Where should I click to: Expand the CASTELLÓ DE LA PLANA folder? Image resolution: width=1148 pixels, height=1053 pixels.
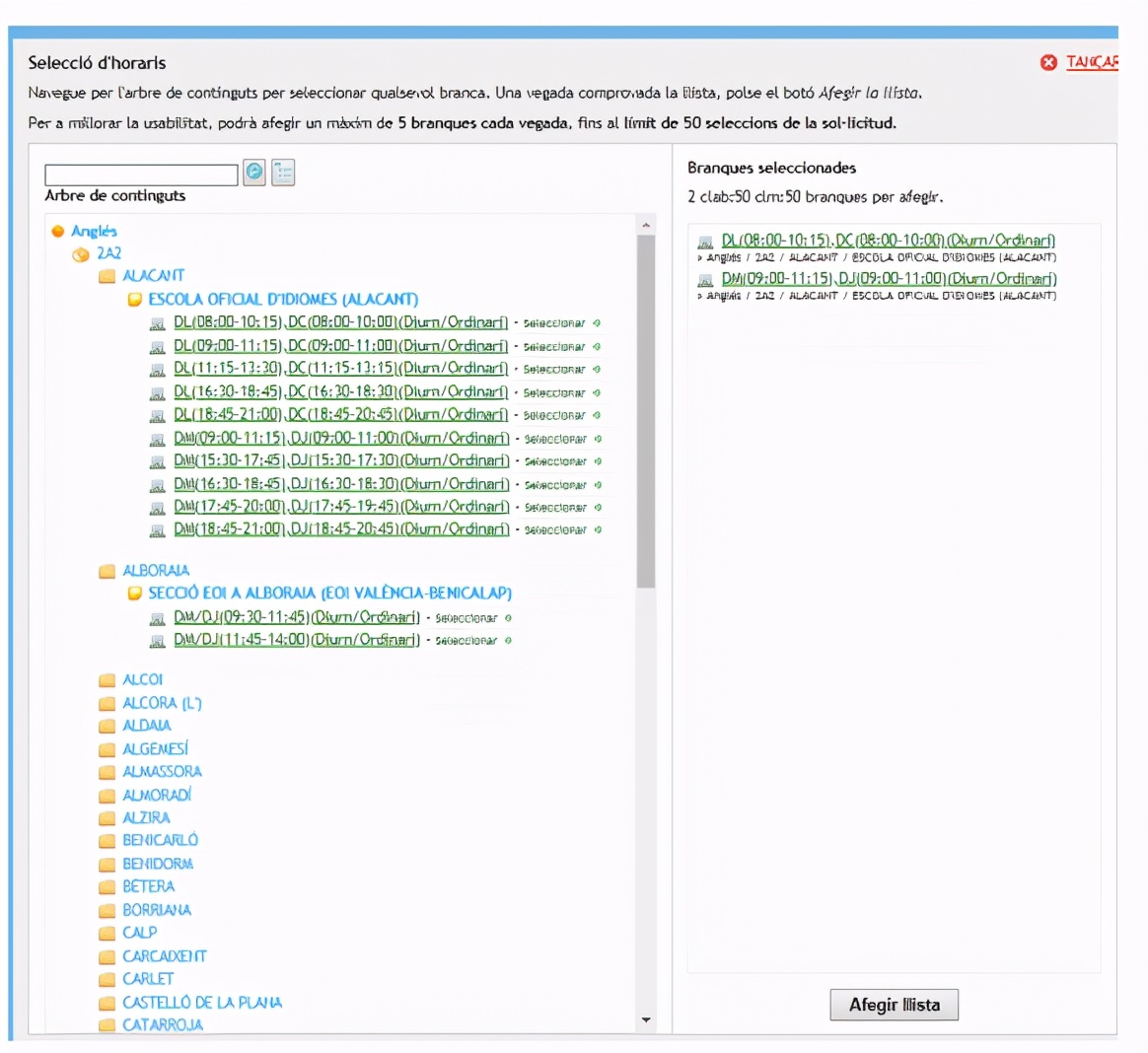tap(108, 1004)
